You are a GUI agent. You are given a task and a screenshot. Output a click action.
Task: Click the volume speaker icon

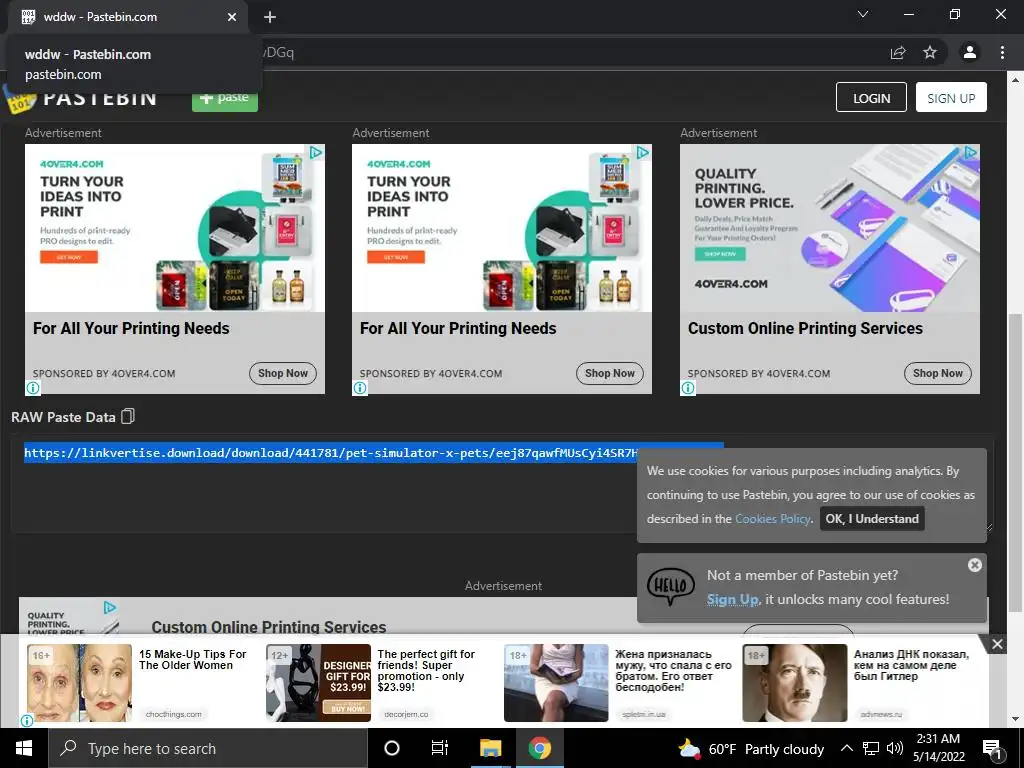point(895,748)
